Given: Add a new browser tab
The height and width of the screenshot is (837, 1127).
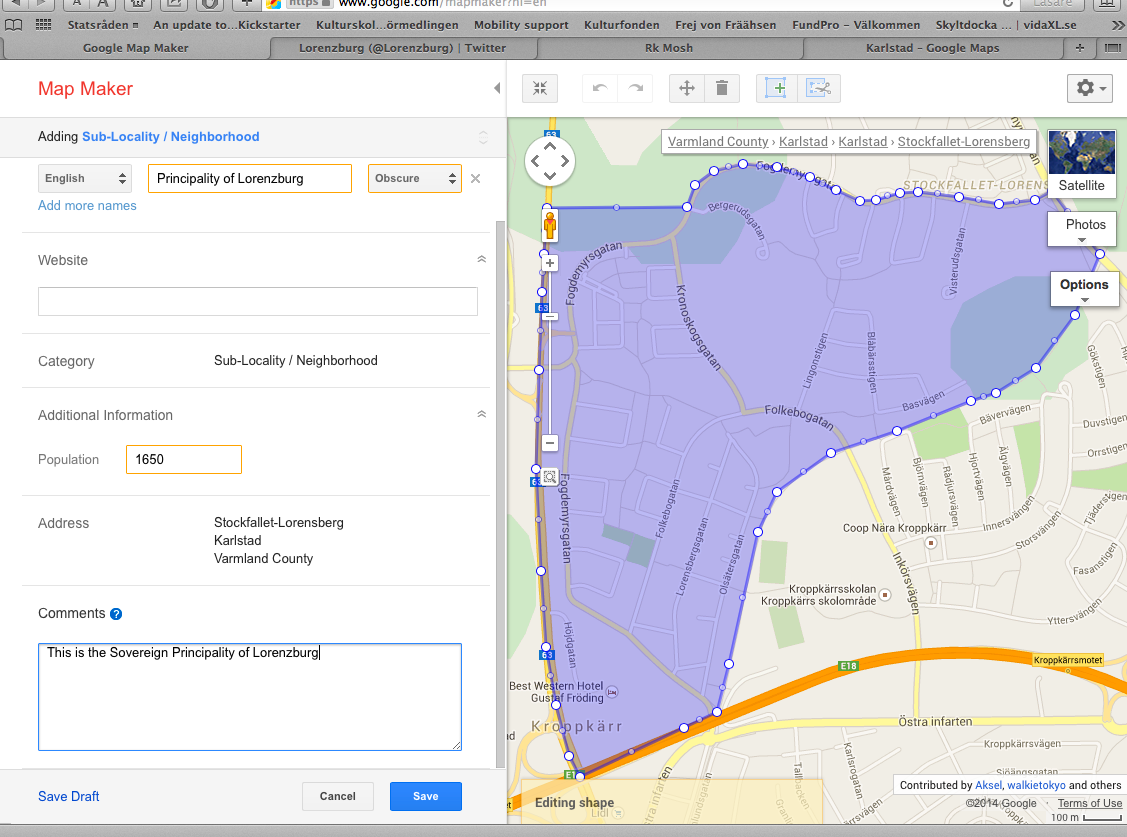Looking at the screenshot, I should pos(1080,48).
